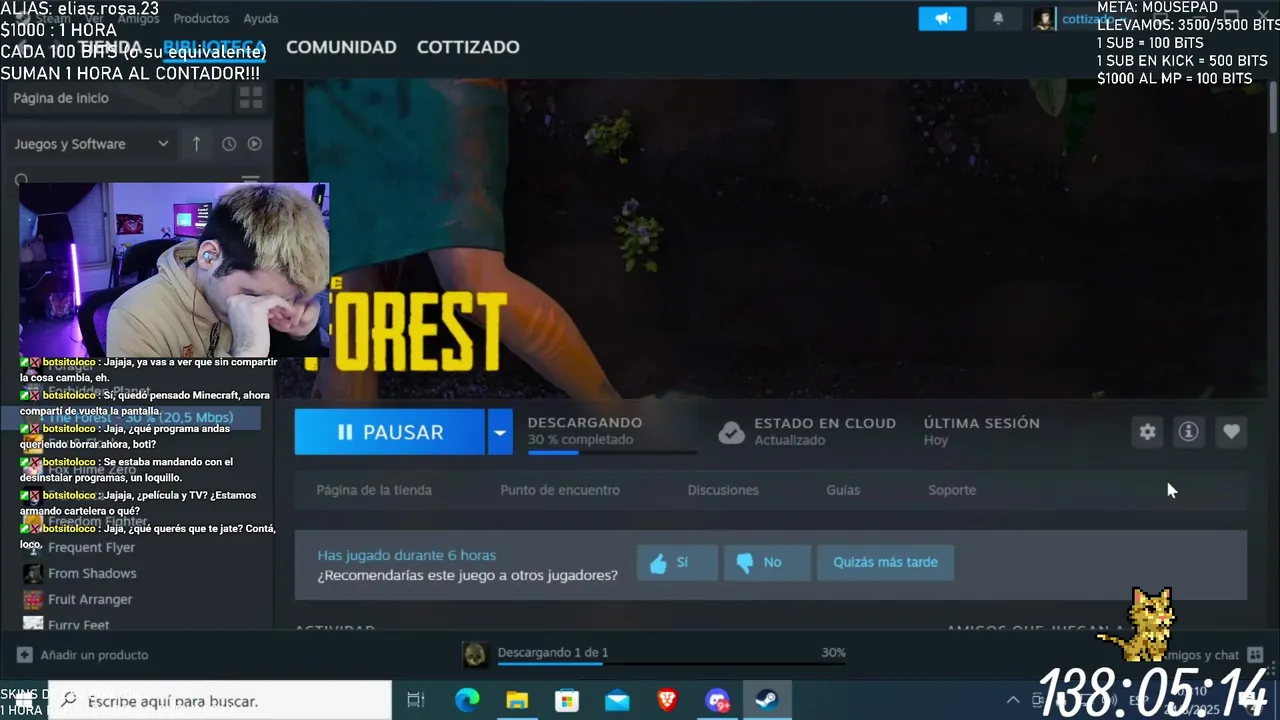Choose No thumbs-down for recommendation
The image size is (1280, 720).
tap(767, 563)
